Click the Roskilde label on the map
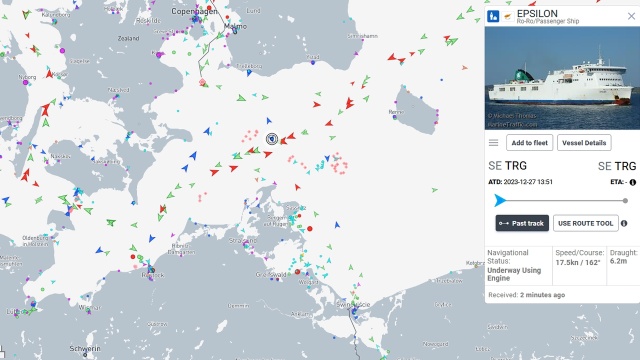 click(x=148, y=20)
